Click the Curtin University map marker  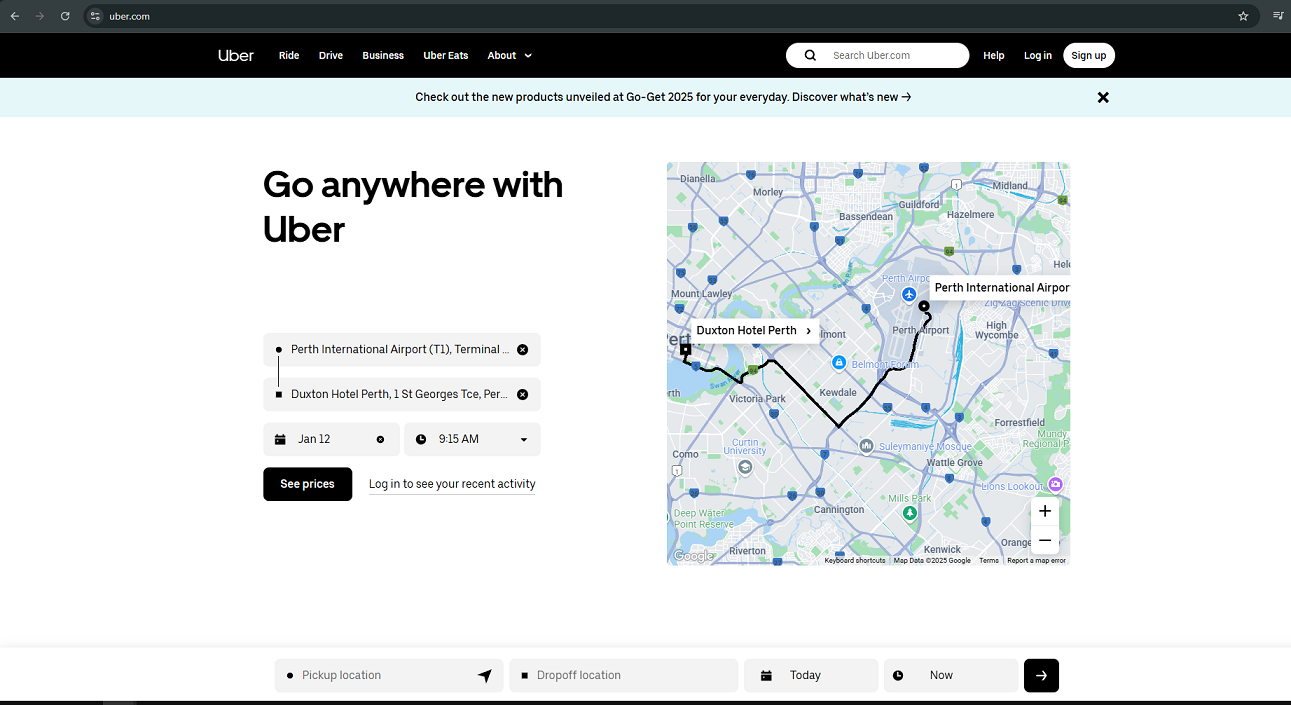[745, 467]
